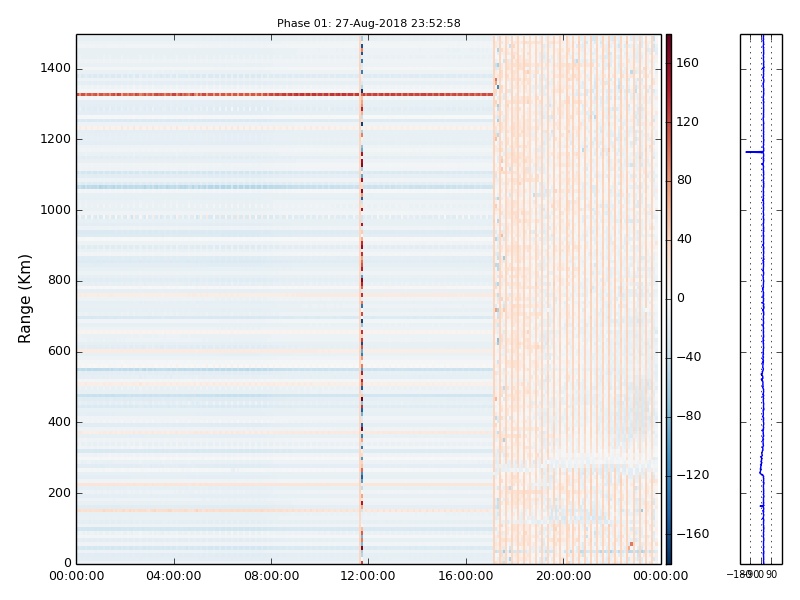The image size is (800, 600).
Task: Click the 04:00:00 time axis label
Action: coord(174,577)
